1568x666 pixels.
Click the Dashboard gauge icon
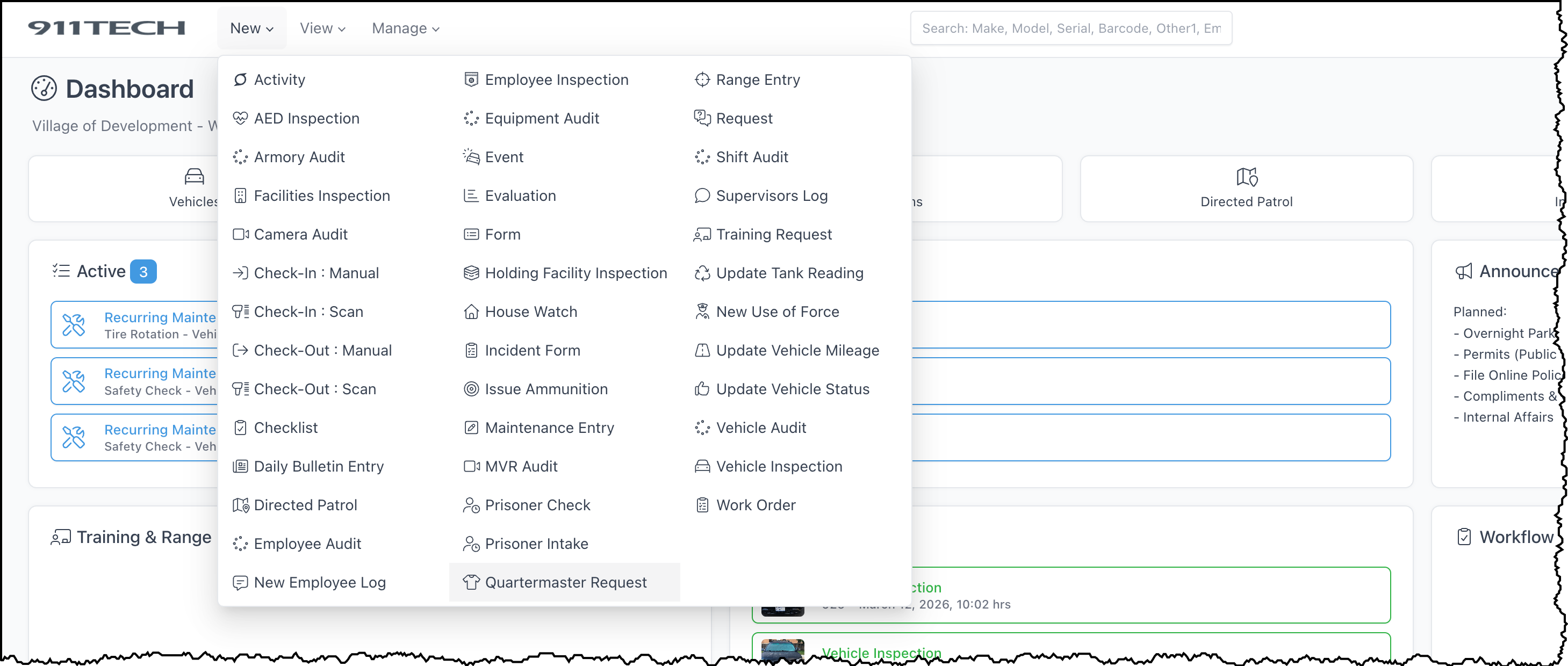click(44, 89)
